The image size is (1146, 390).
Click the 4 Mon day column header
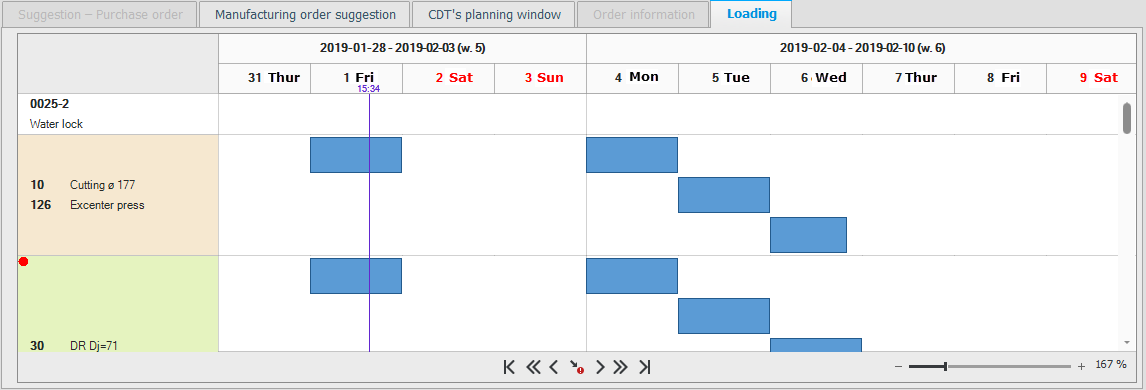(x=632, y=77)
